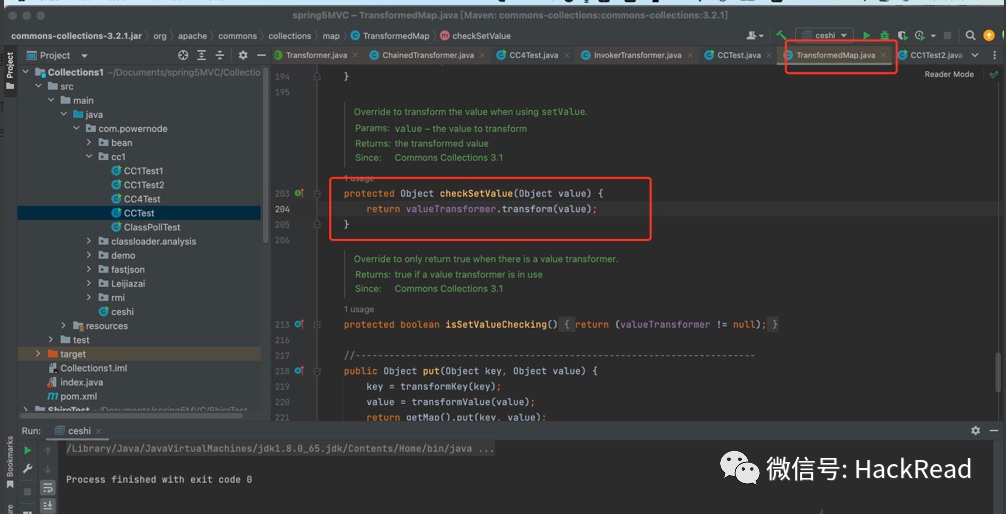Open Project panel settings gear
The width and height of the screenshot is (1006, 514).
tap(243, 55)
